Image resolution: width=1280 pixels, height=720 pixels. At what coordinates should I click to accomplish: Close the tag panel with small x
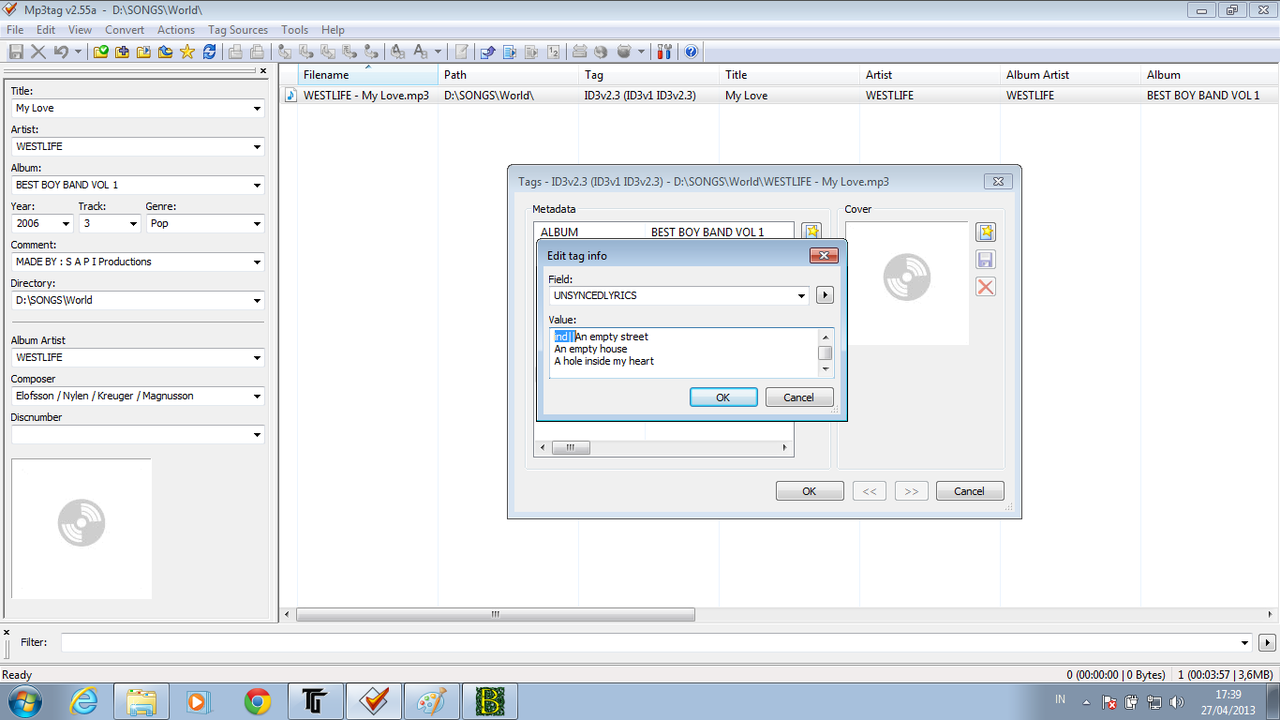[x=263, y=71]
